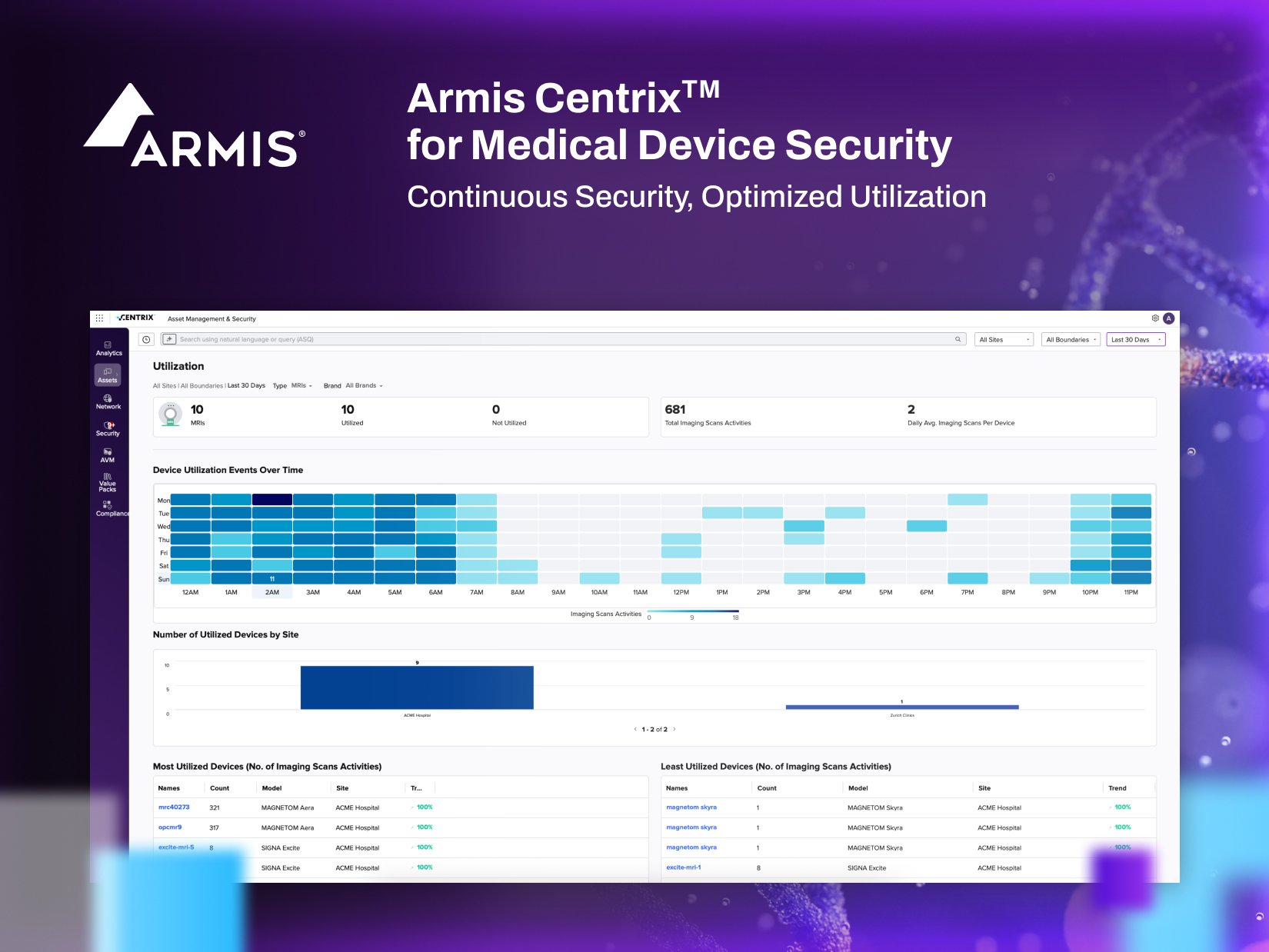The image size is (1269, 952).
Task: Click the 0 Not Utilized value
Action: 496,410
